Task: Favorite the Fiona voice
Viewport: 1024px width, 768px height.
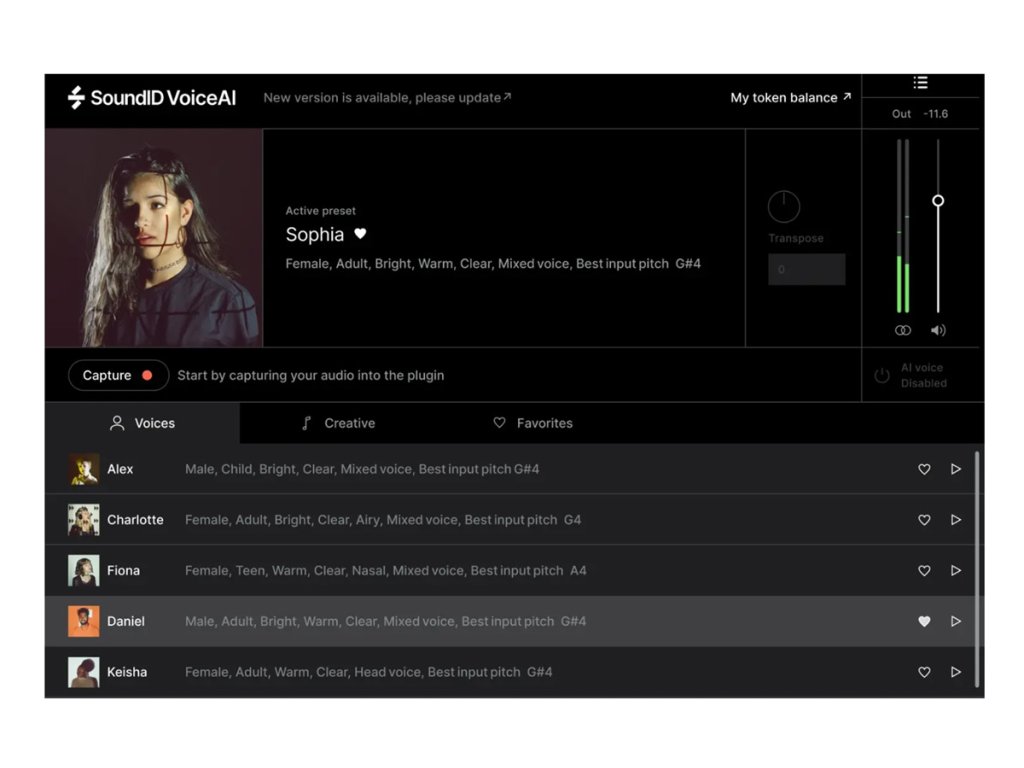Action: point(924,571)
